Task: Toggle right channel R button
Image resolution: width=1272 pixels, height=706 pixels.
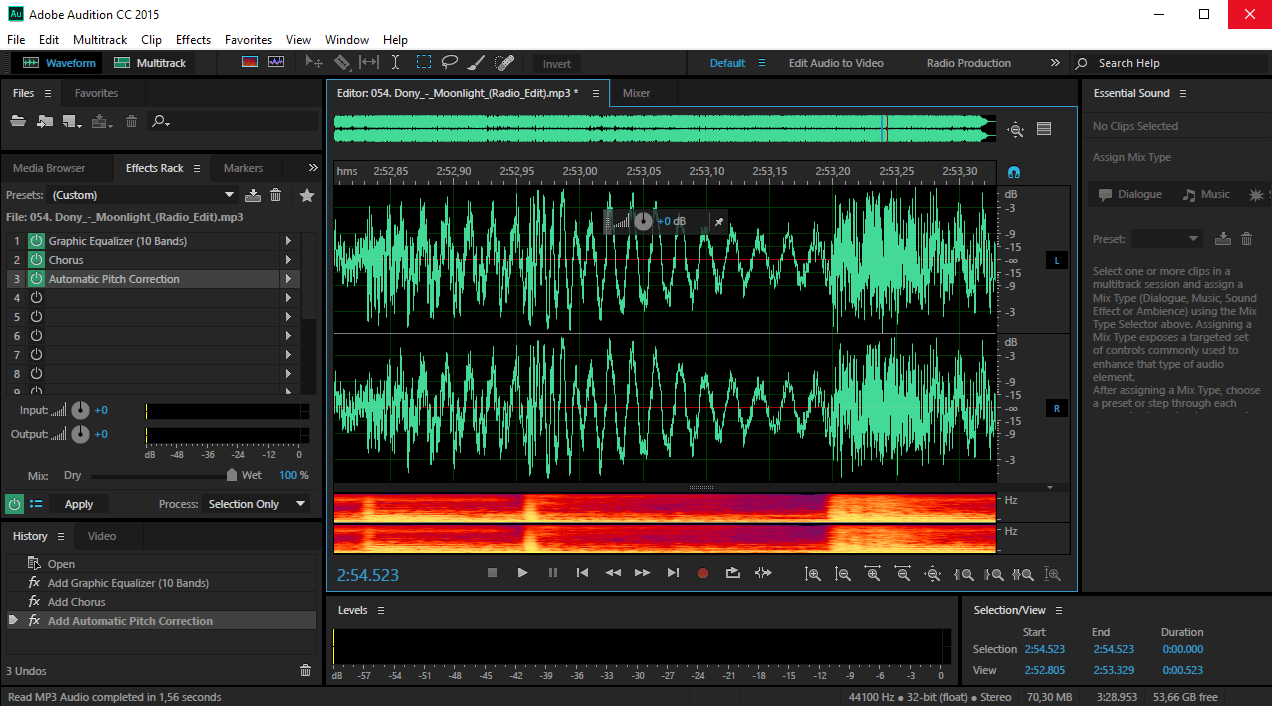Action: (1058, 408)
